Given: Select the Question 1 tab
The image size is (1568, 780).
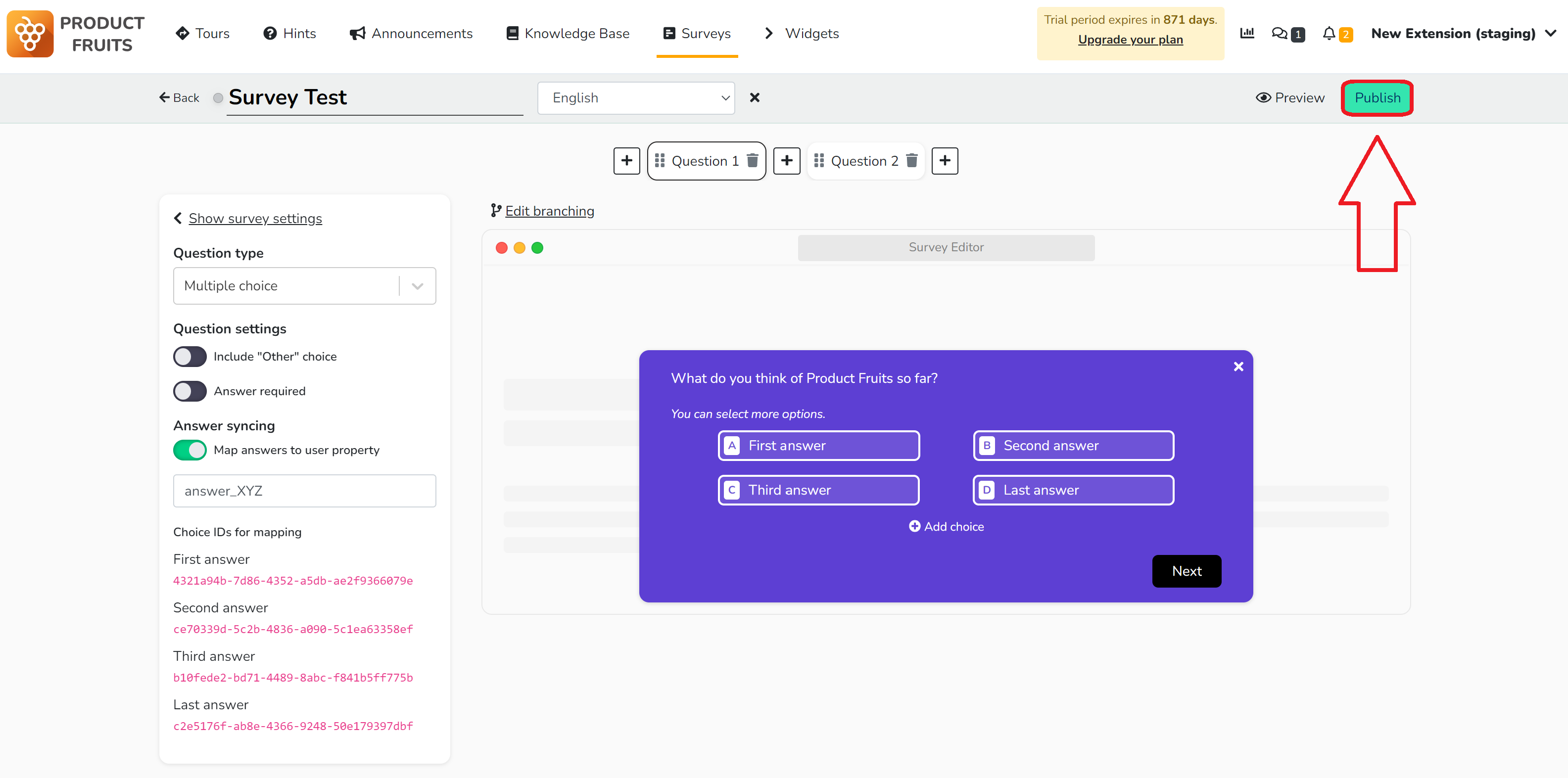Looking at the screenshot, I should (x=706, y=161).
